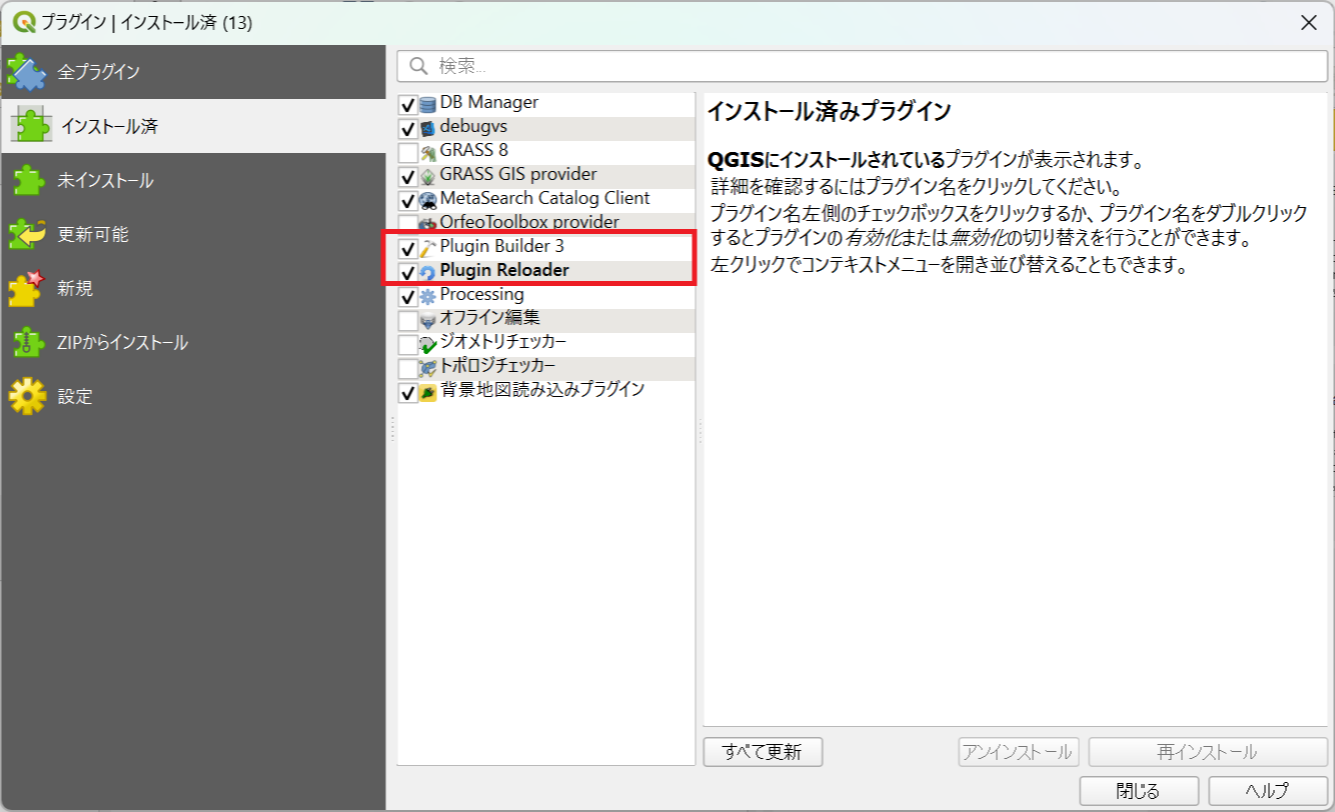Screen dimensions: 1335x812
Task: Open the 設定 tab
Action: tap(193, 396)
